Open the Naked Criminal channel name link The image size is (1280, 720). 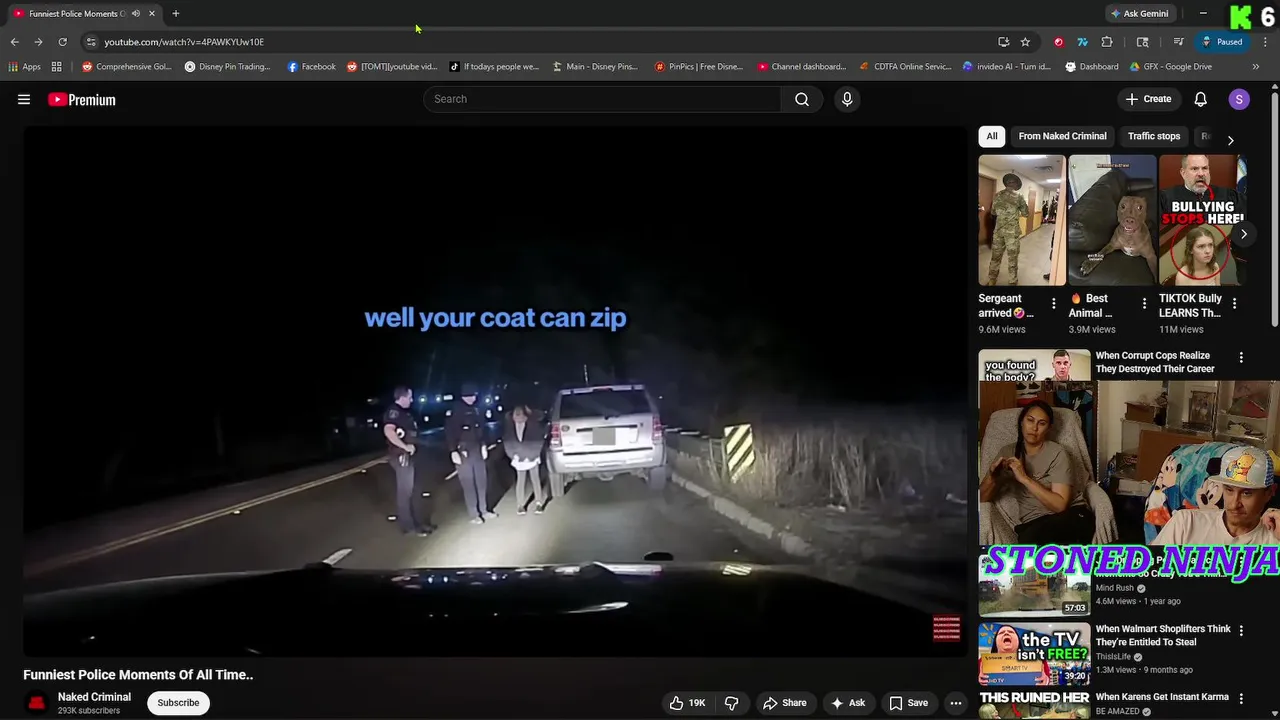pos(94,697)
